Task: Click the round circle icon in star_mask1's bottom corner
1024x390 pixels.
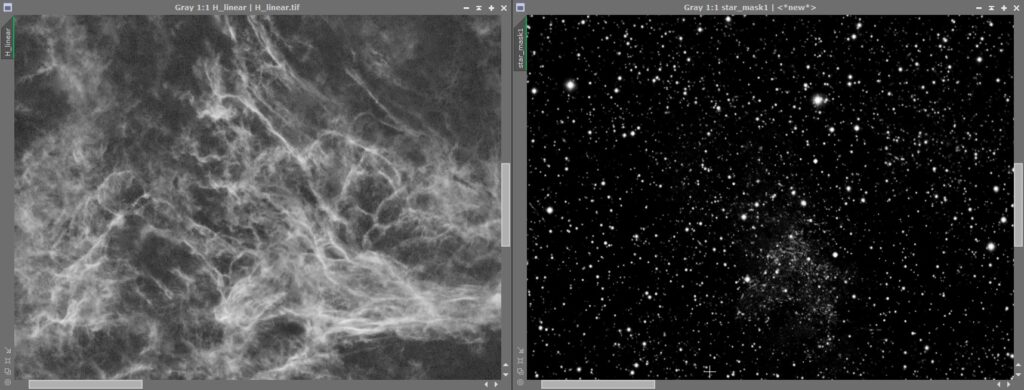Action: tap(520, 382)
